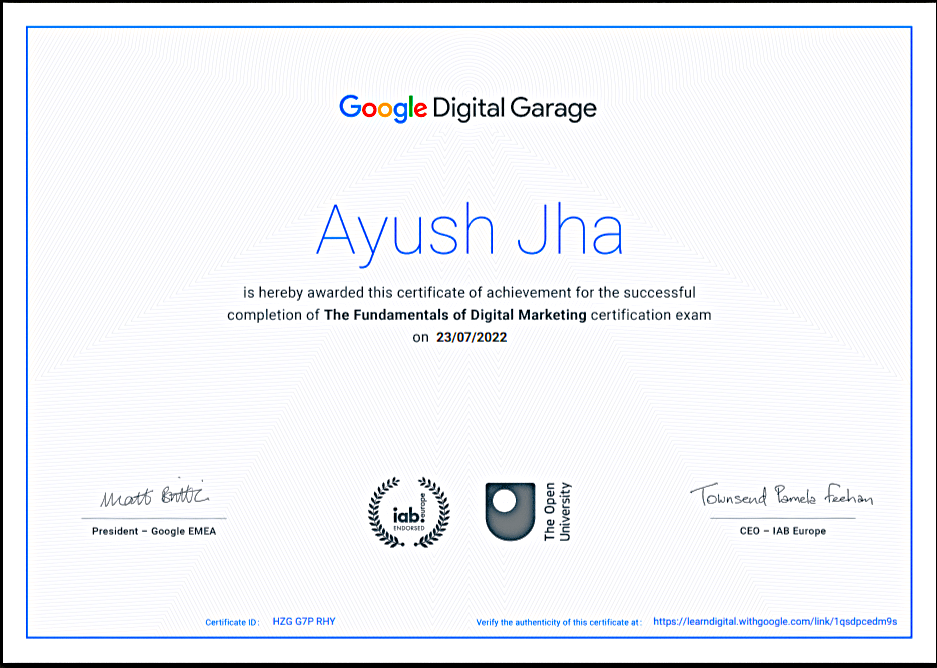Screen dimensions: 937x668
Task: Click the IAB Europe endorsed laurel badge
Action: click(410, 511)
